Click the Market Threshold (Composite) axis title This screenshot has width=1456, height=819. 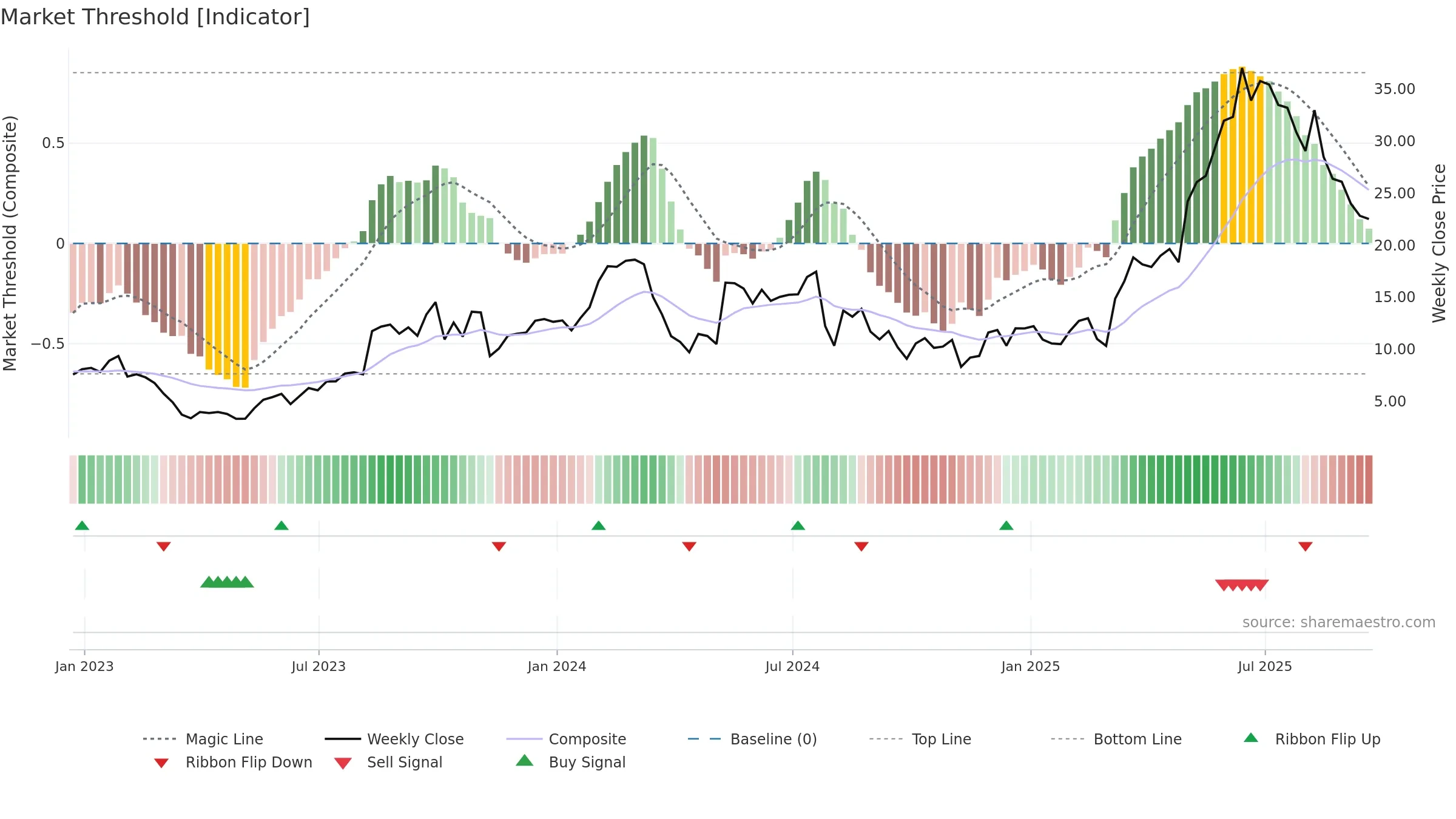[x=10, y=243]
